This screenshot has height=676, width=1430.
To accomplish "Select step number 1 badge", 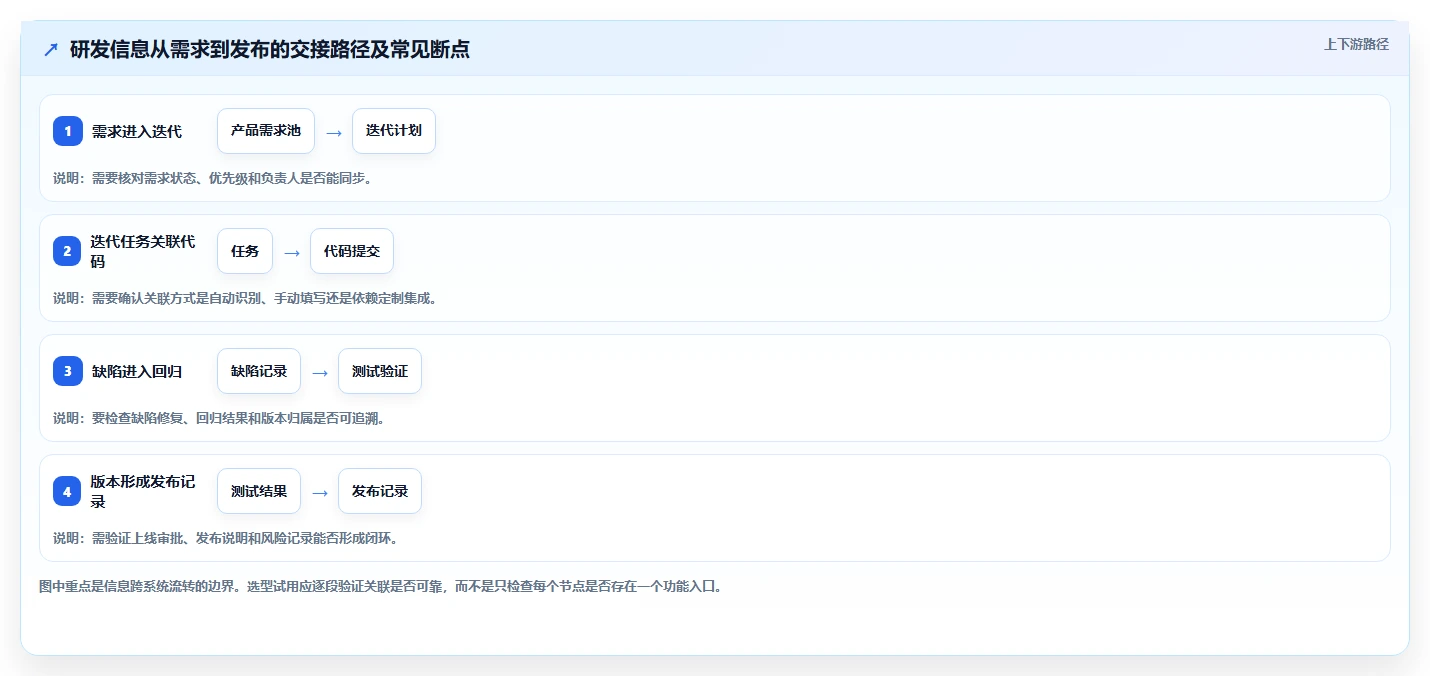I will point(68,131).
